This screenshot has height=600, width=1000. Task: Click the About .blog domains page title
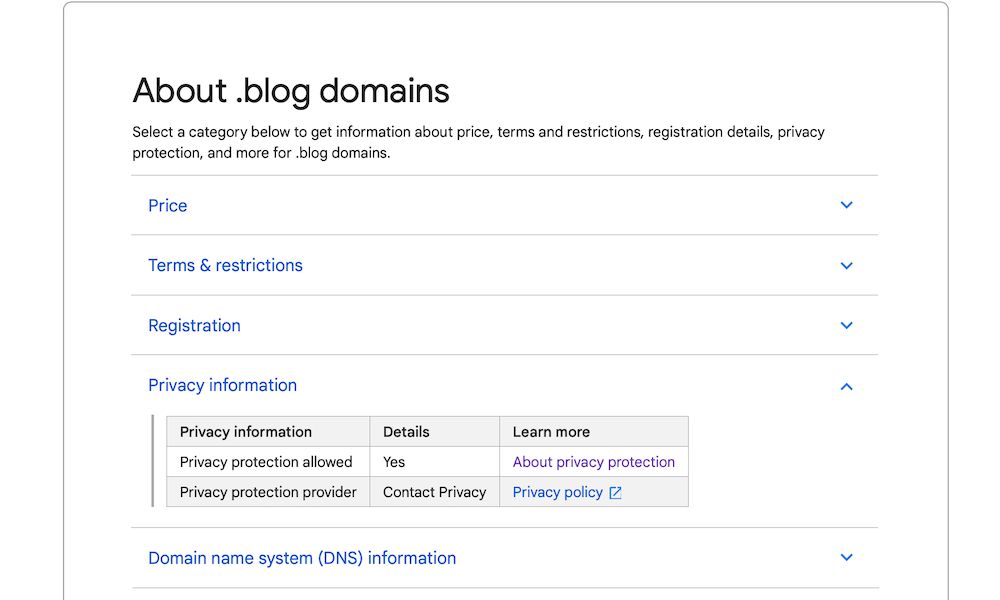coord(290,90)
